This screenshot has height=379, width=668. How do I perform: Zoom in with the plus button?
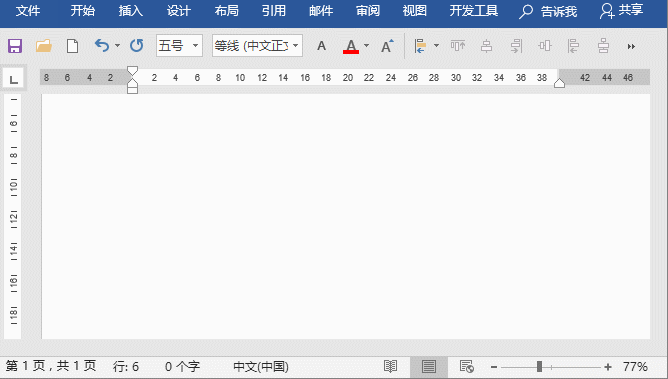tap(608, 367)
